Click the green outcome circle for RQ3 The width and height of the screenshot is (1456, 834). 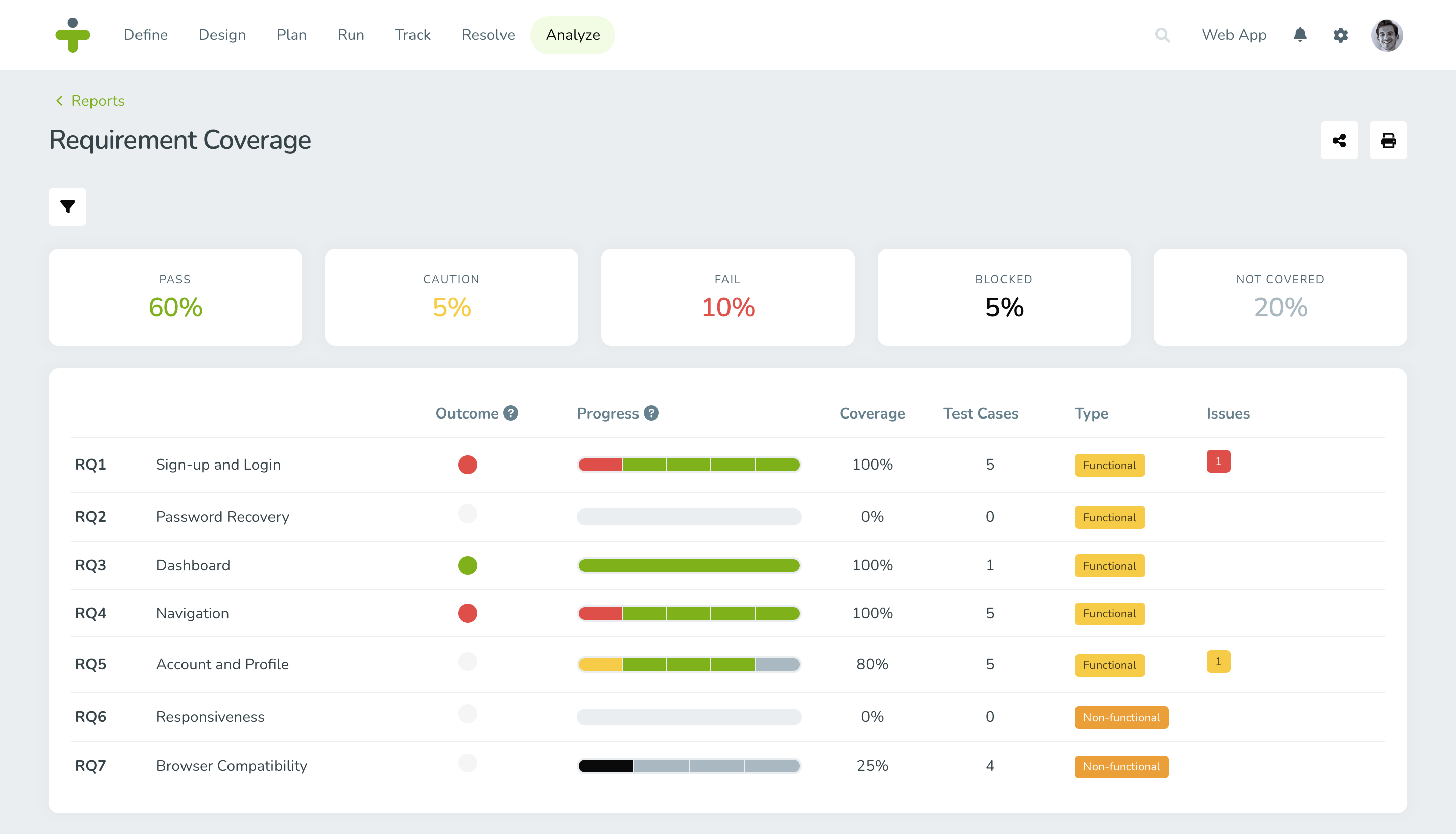(467, 565)
